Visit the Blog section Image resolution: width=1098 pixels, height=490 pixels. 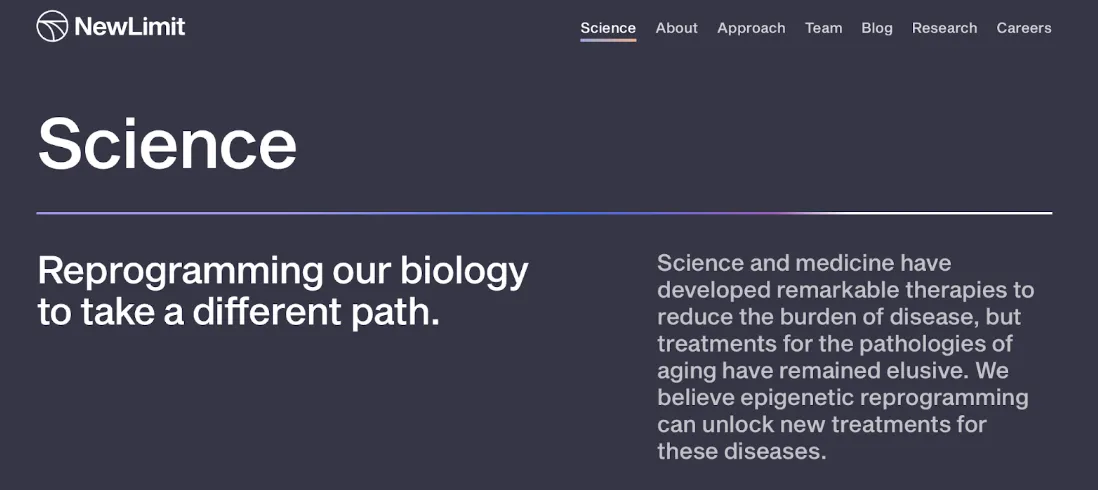click(877, 28)
